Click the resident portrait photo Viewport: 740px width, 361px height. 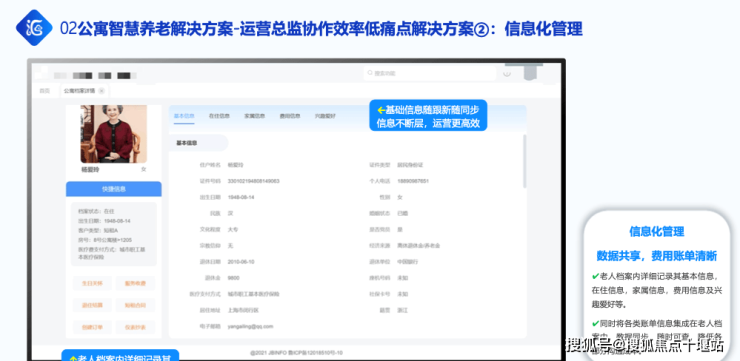[x=114, y=134]
